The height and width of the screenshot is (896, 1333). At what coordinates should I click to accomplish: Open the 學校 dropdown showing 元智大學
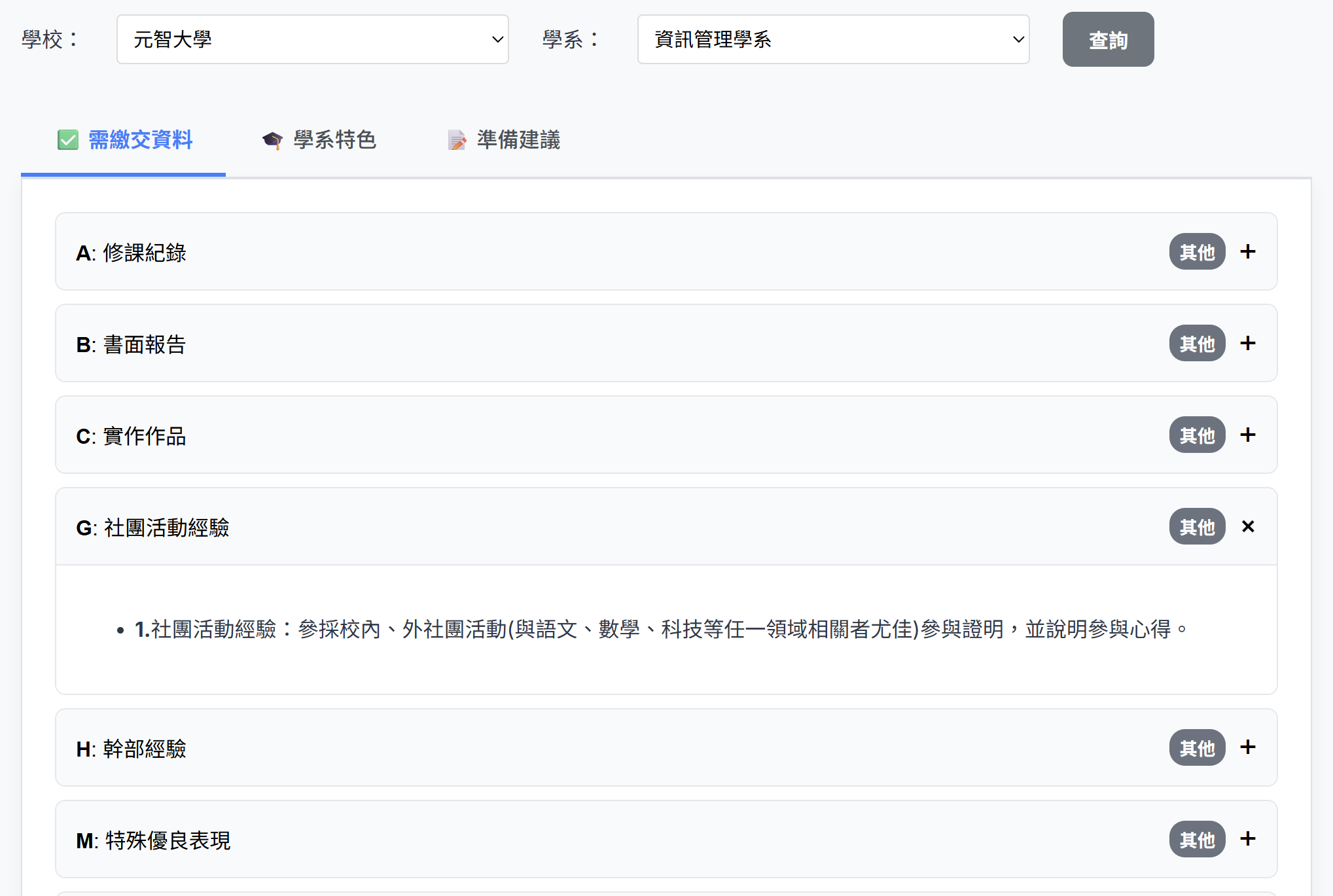[312, 39]
